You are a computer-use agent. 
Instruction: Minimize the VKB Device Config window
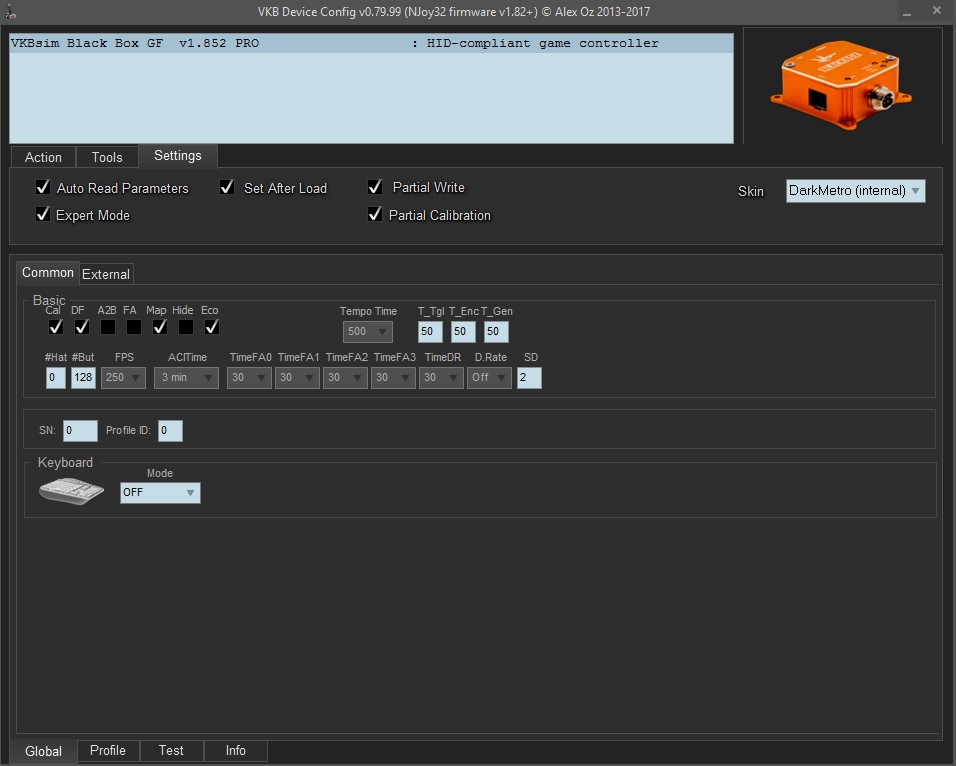(907, 12)
